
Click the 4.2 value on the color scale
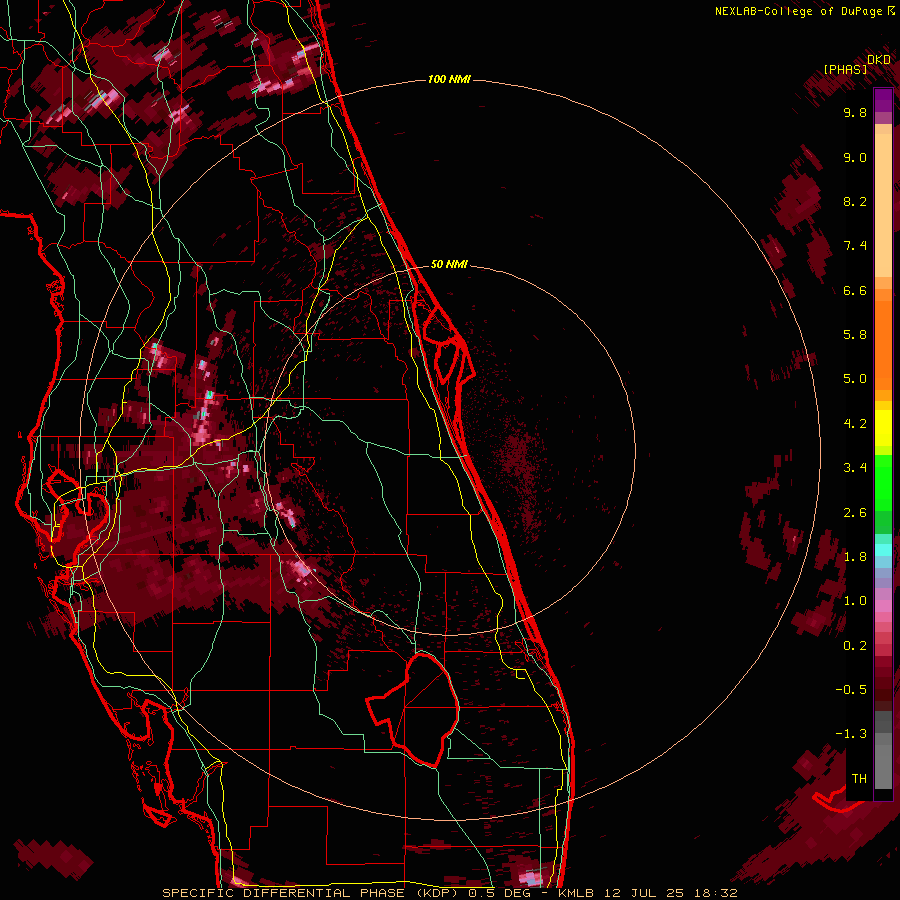point(855,424)
